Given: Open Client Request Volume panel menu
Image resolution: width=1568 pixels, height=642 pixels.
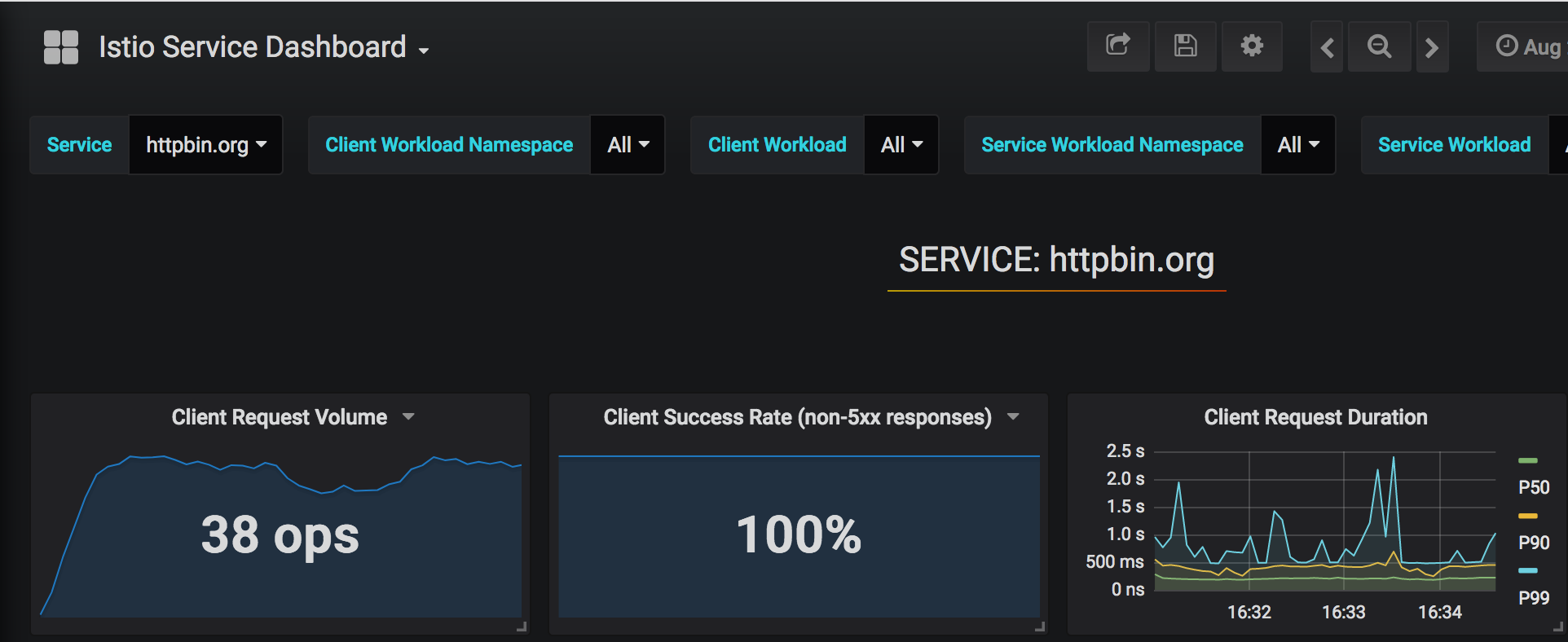Looking at the screenshot, I should [x=408, y=417].
